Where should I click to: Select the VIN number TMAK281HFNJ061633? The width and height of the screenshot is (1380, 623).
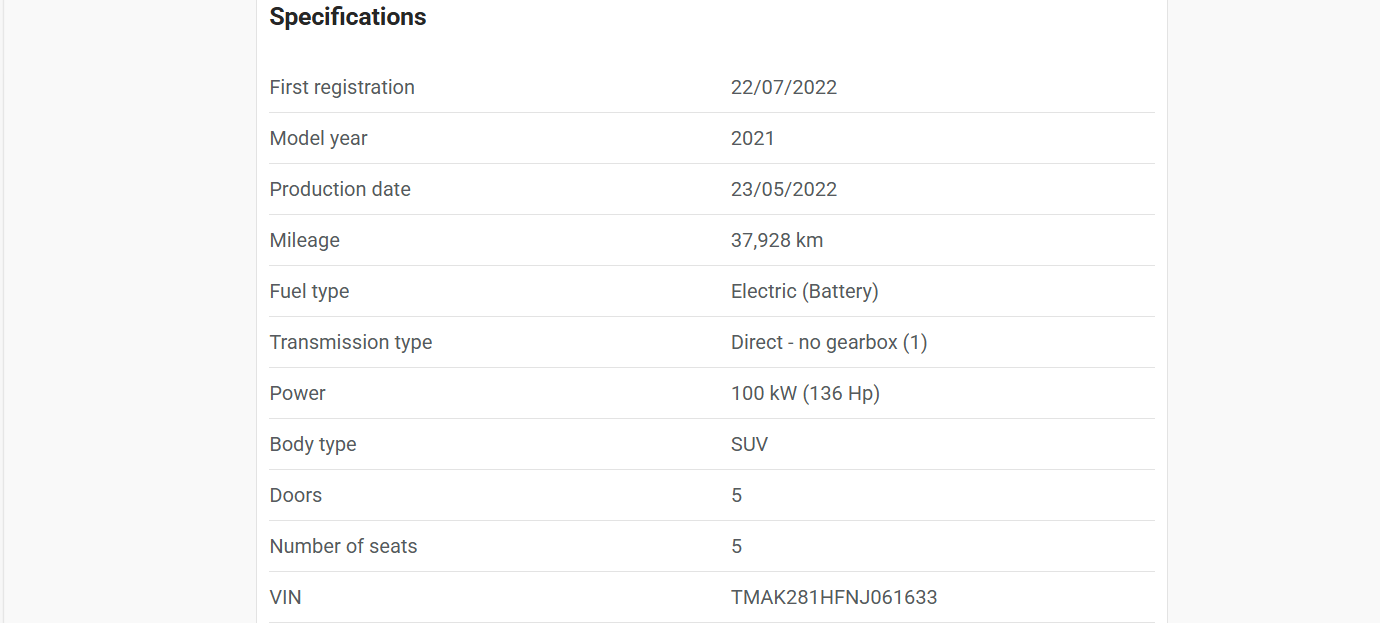834,597
